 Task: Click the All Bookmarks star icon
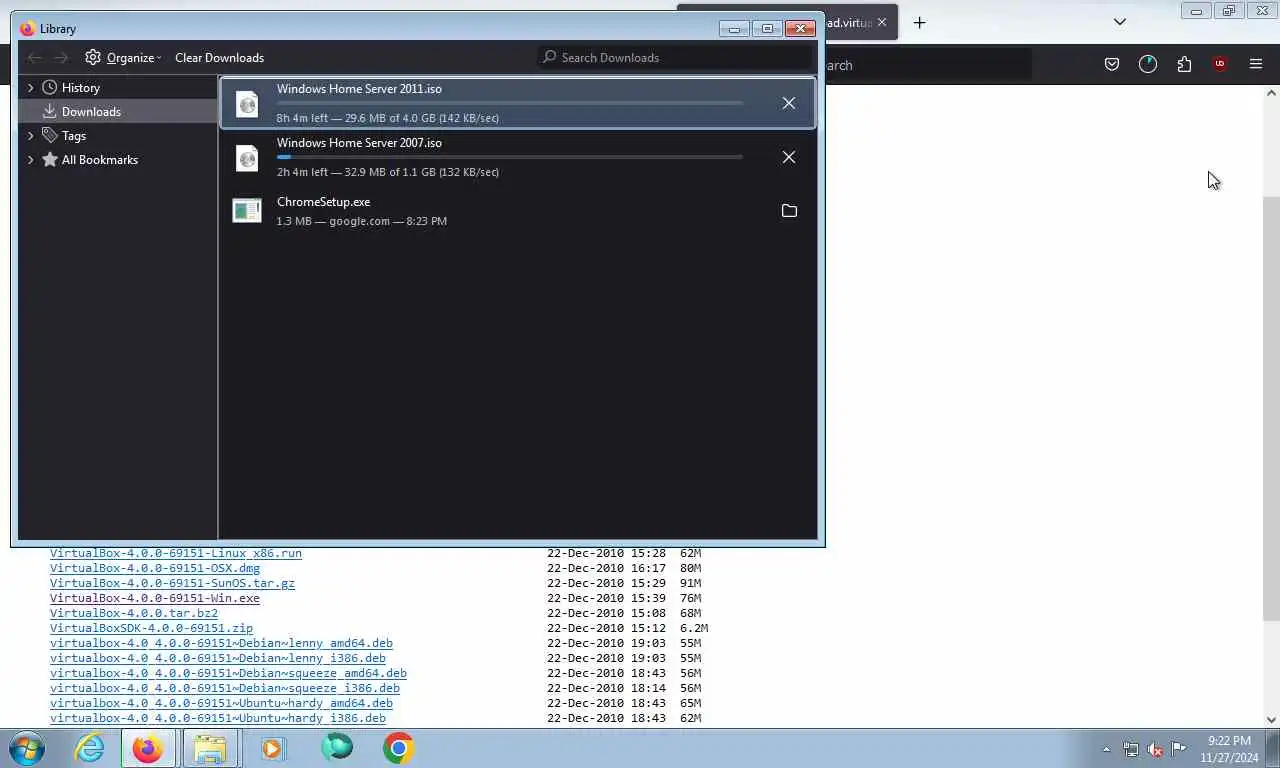[49, 159]
